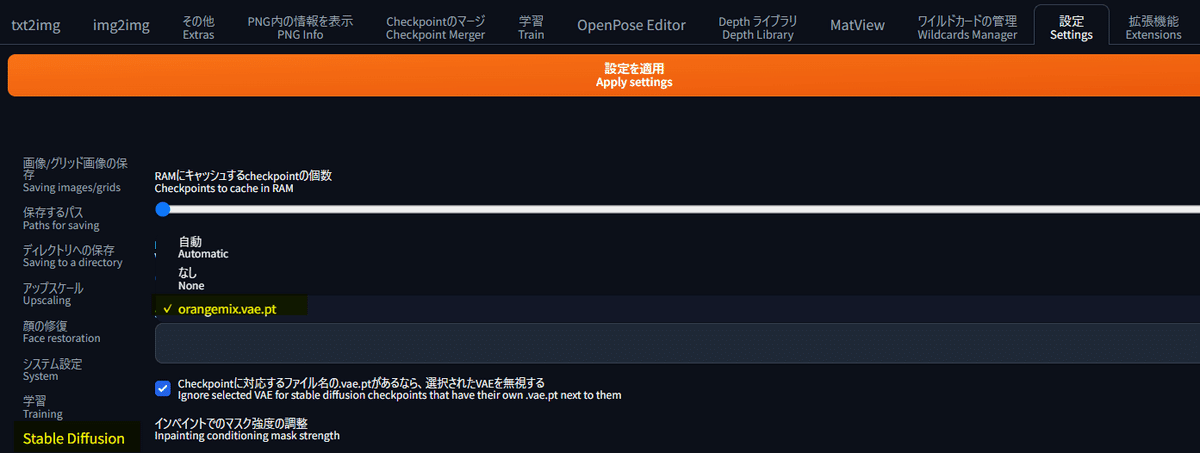
Task: Switch to the Train tab
Action: pyautogui.click(x=531, y=27)
